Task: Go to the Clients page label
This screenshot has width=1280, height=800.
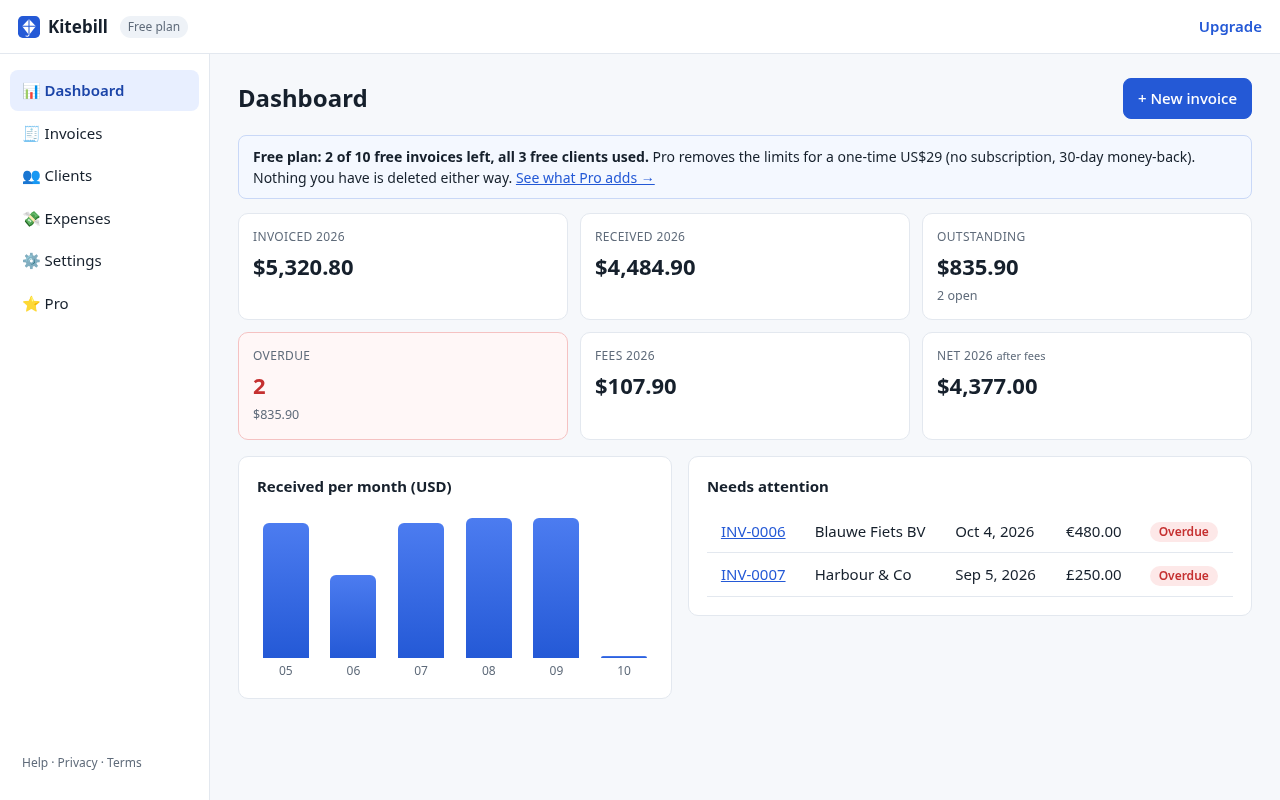Action: point(68,176)
